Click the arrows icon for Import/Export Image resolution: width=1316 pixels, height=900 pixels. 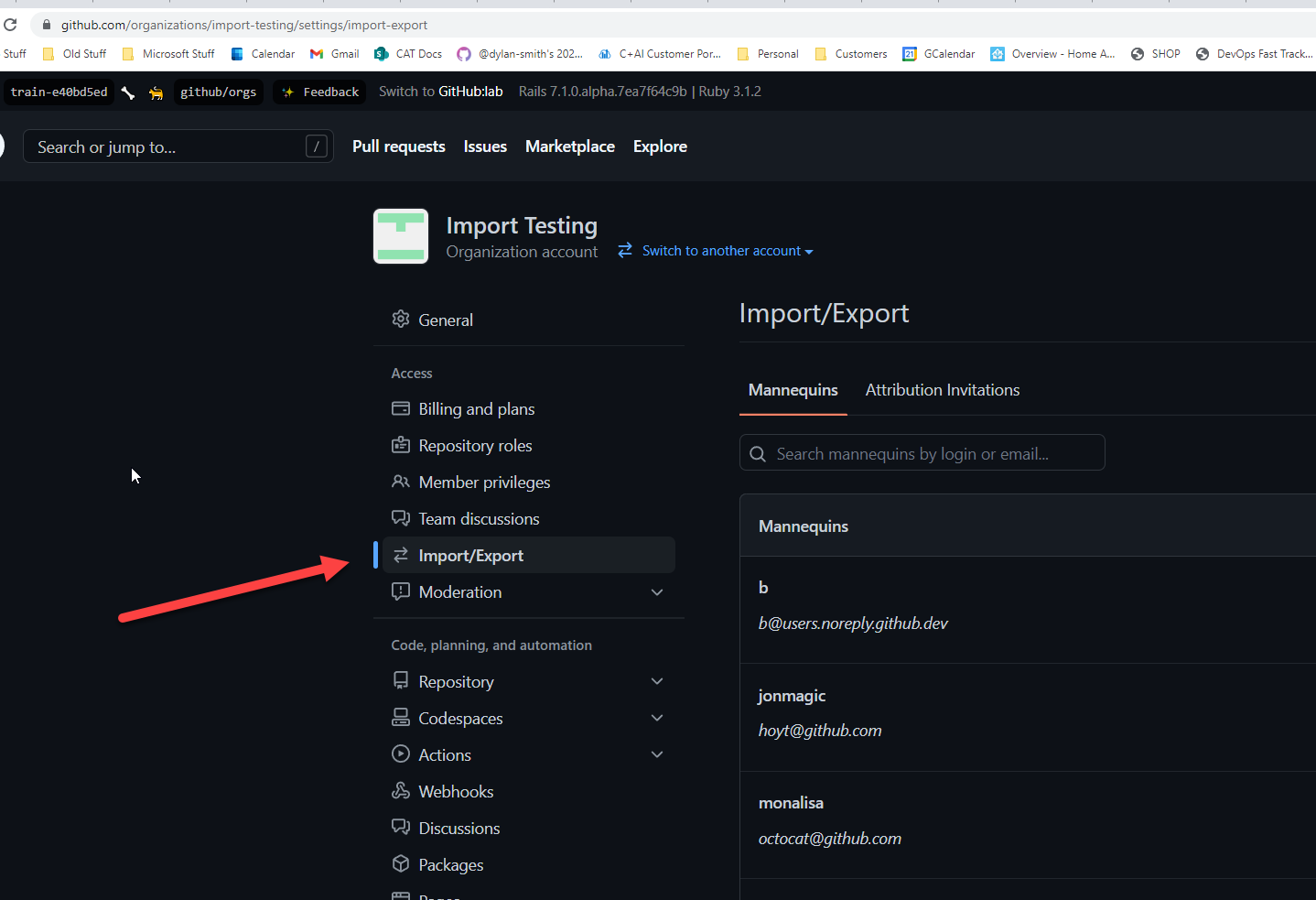pos(401,555)
